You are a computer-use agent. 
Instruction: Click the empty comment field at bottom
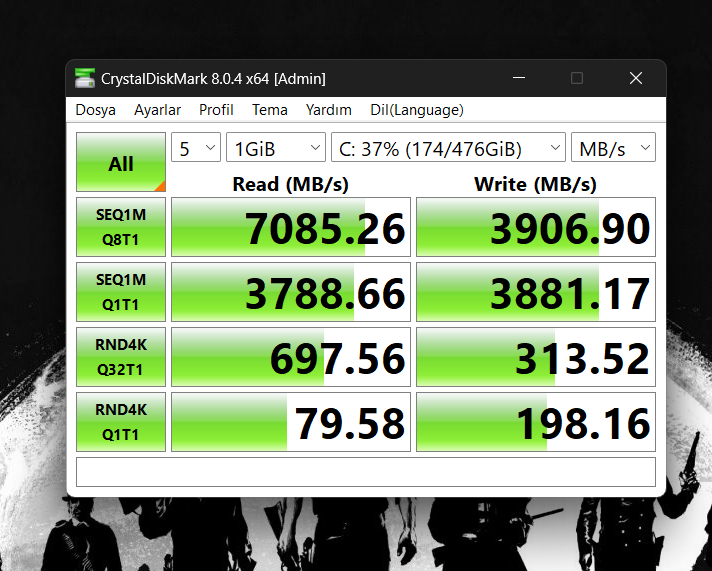pos(366,472)
